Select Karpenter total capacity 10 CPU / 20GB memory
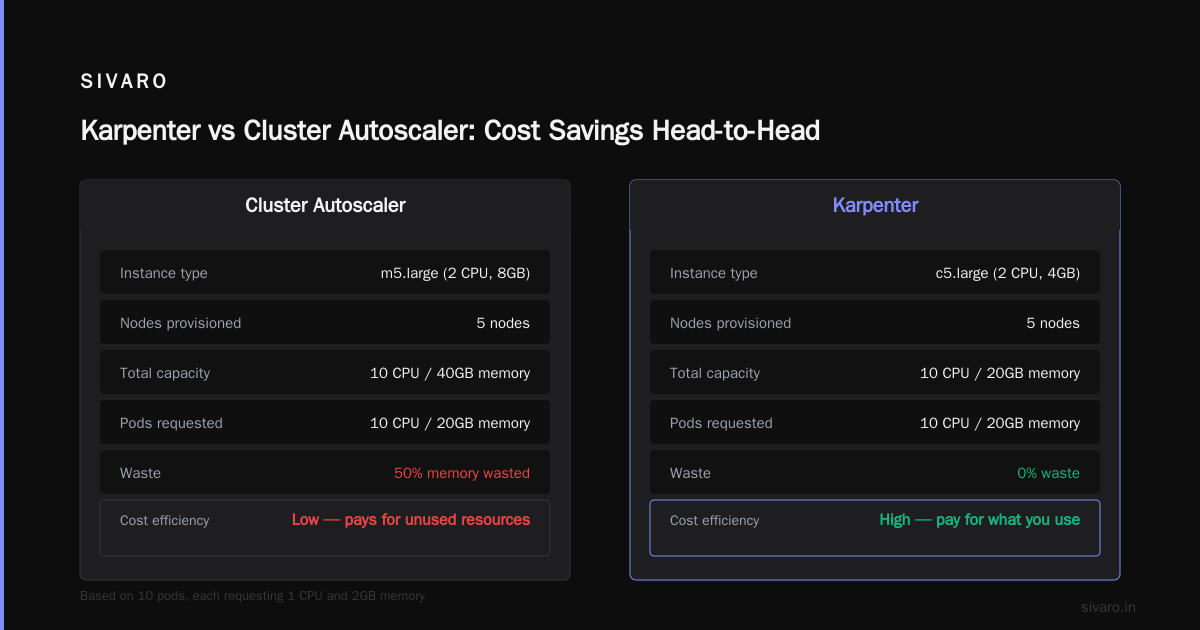1200x630 pixels. pyautogui.click(x=1000, y=373)
